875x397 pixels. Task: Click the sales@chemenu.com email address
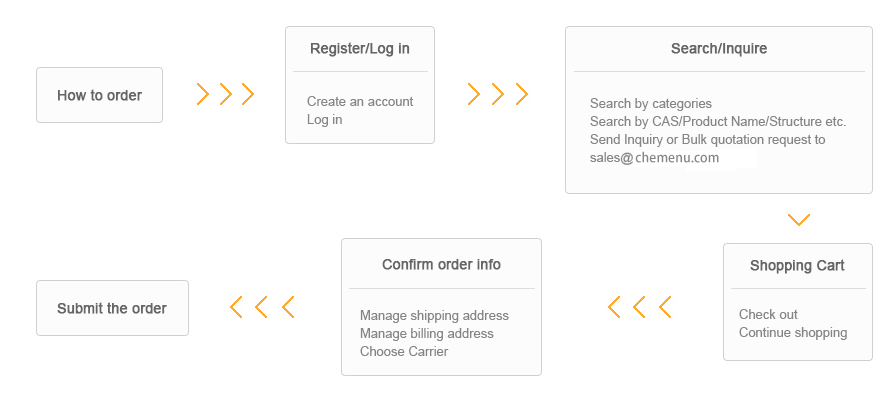654,157
